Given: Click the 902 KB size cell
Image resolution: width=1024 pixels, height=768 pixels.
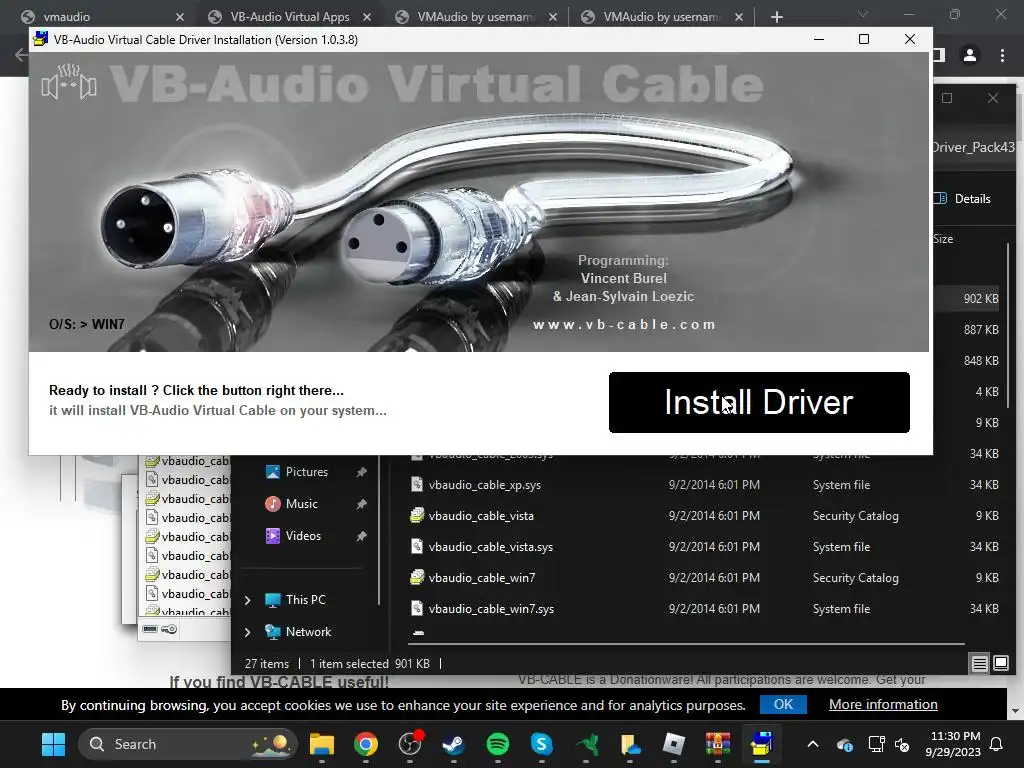Looking at the screenshot, I should (981, 298).
